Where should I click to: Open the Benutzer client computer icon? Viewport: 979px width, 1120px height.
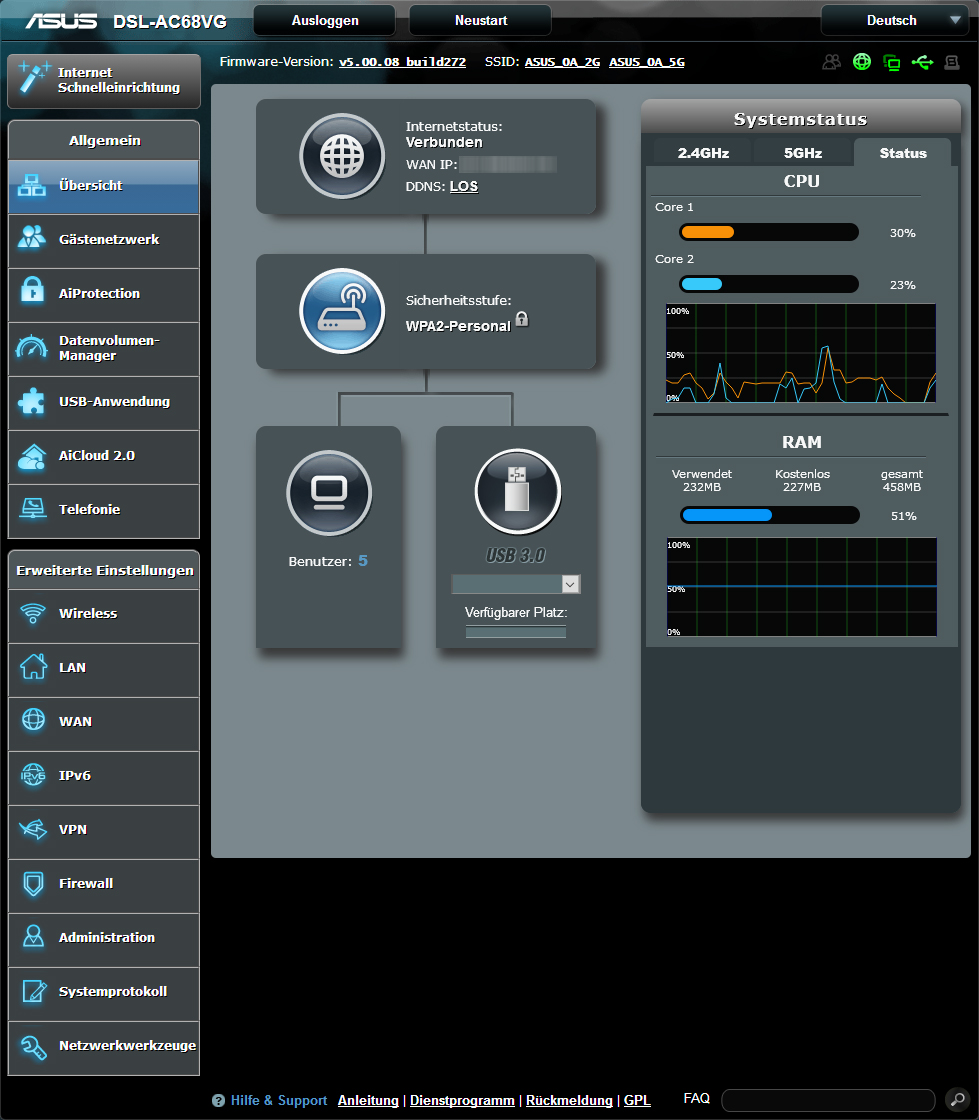click(329, 493)
